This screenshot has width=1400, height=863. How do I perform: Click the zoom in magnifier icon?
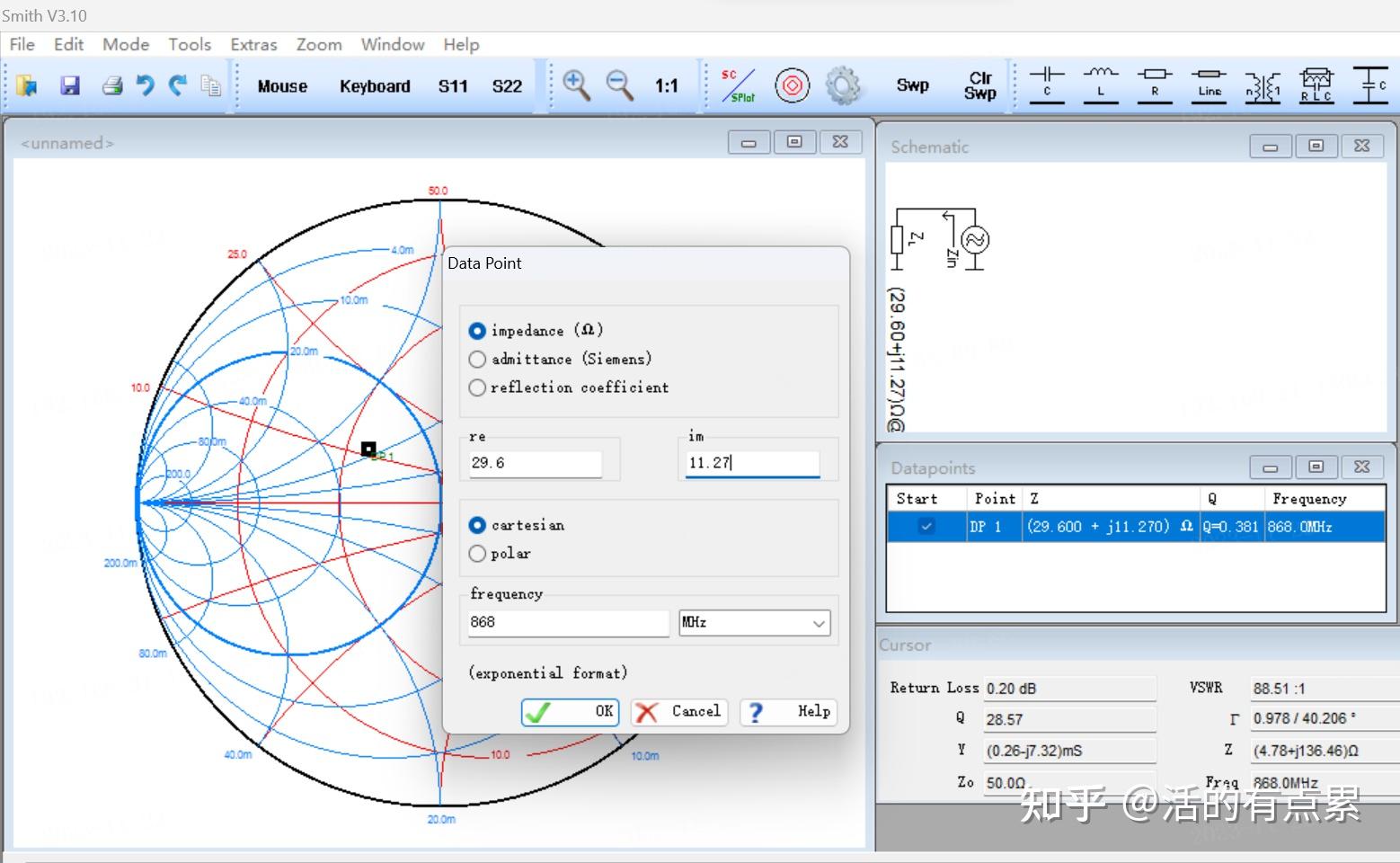pyautogui.click(x=575, y=85)
